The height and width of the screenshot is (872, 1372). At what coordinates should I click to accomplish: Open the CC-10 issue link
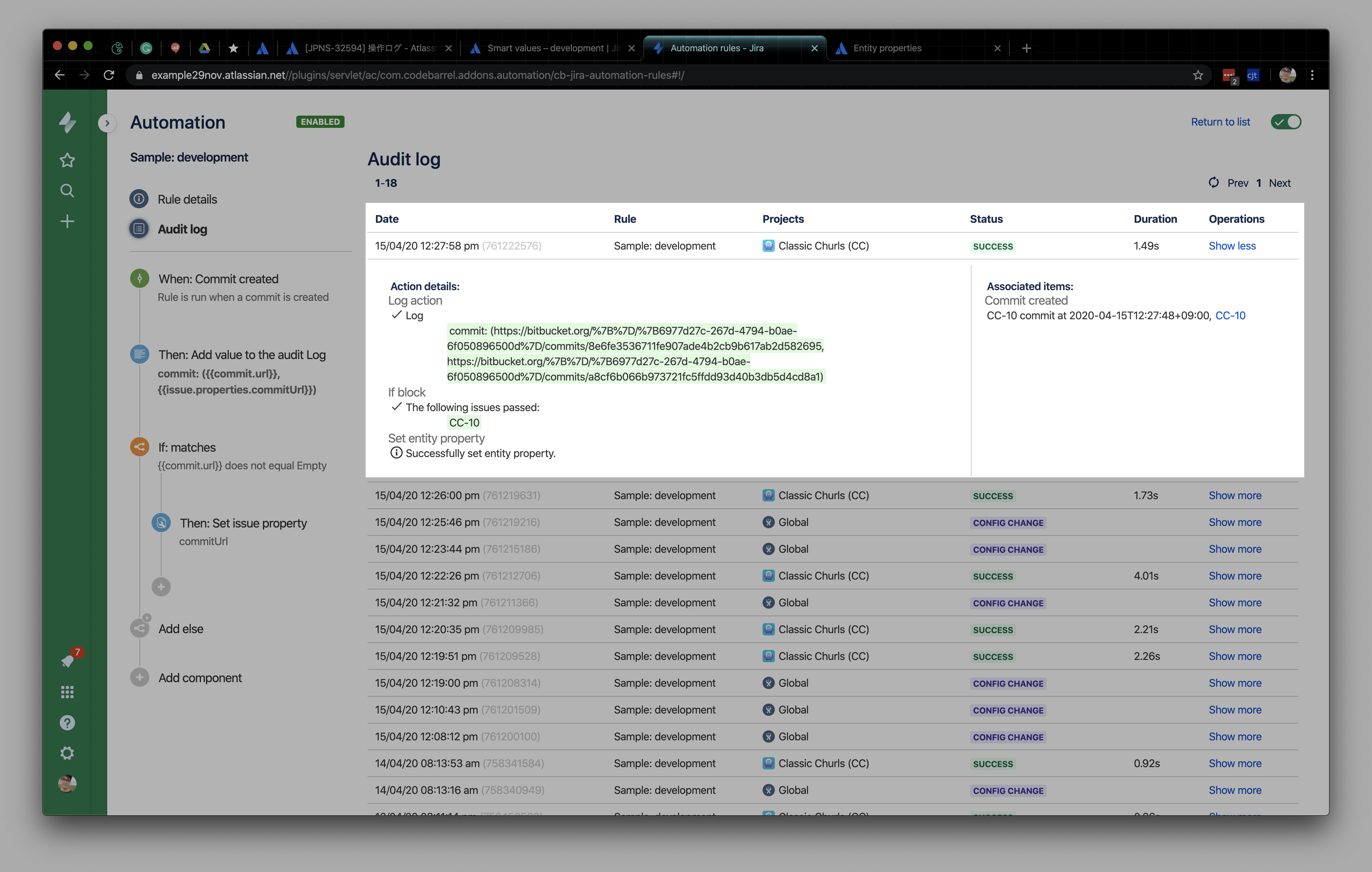(x=1230, y=315)
